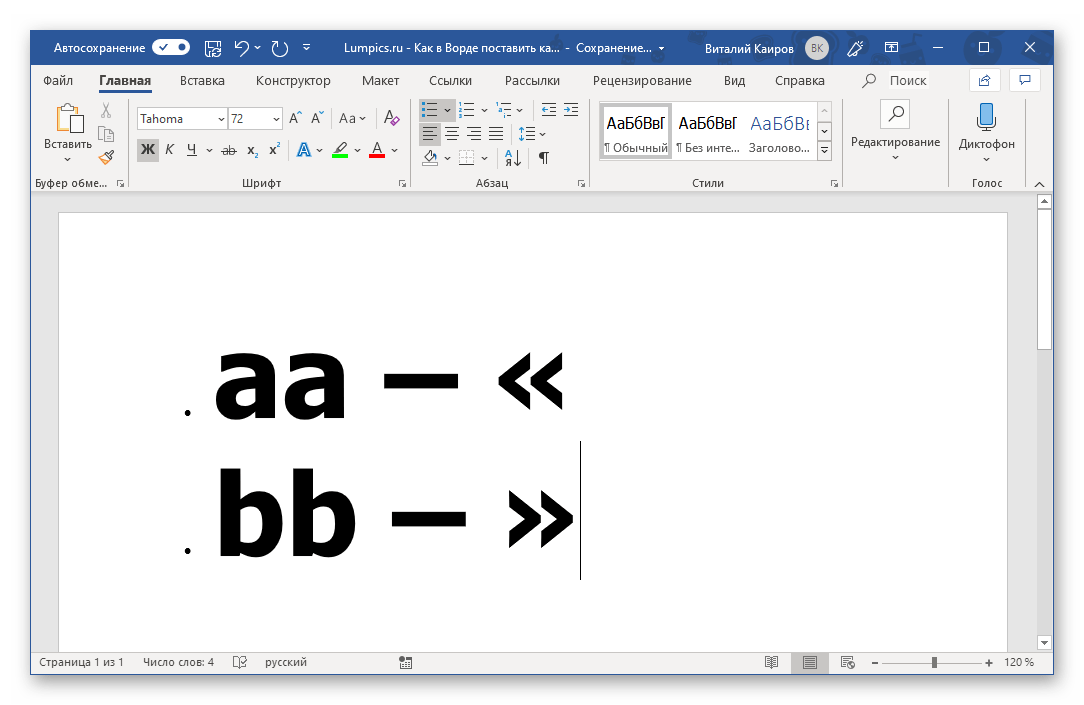Toggle bold Ж formatting
The width and height of the screenshot is (1084, 705).
(148, 149)
